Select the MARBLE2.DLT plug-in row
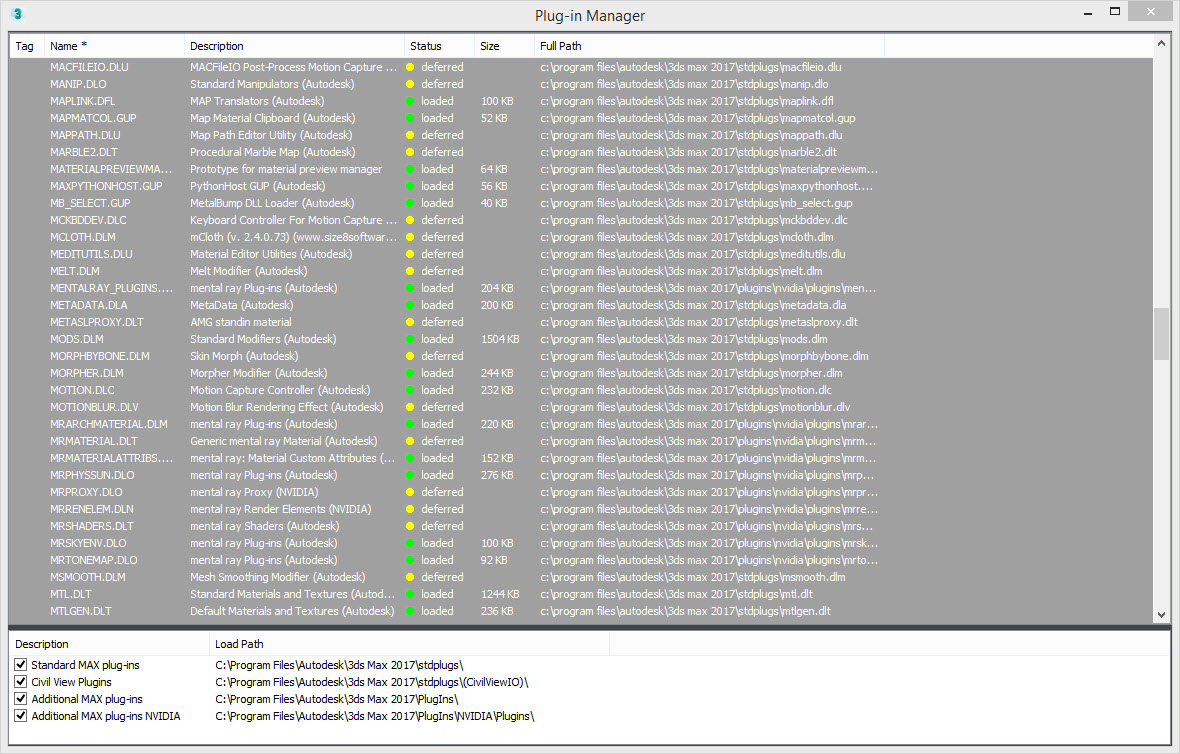The width and height of the screenshot is (1180, 754). (x=580, y=152)
